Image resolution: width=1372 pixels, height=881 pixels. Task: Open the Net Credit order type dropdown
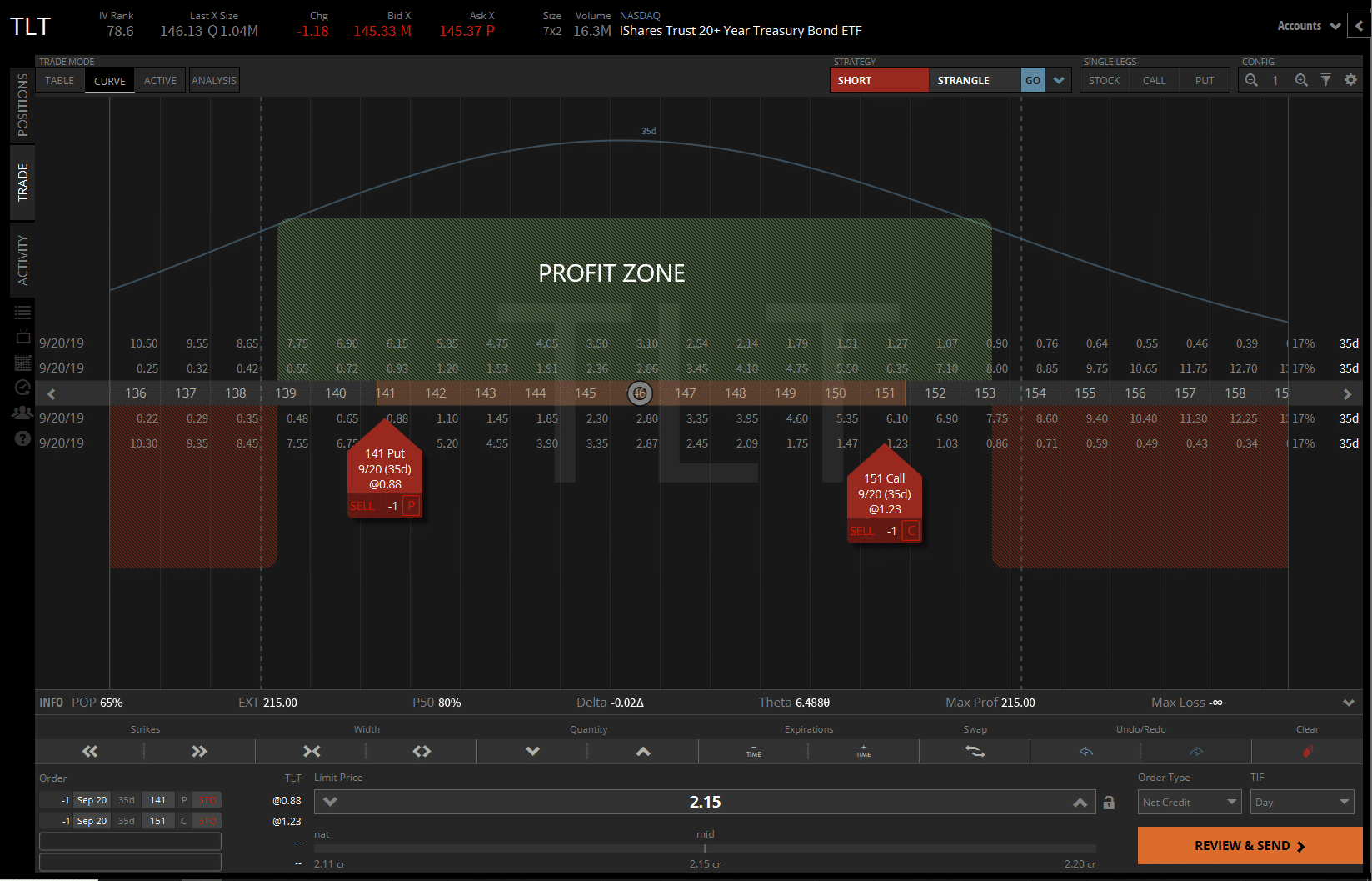pyautogui.click(x=1189, y=802)
